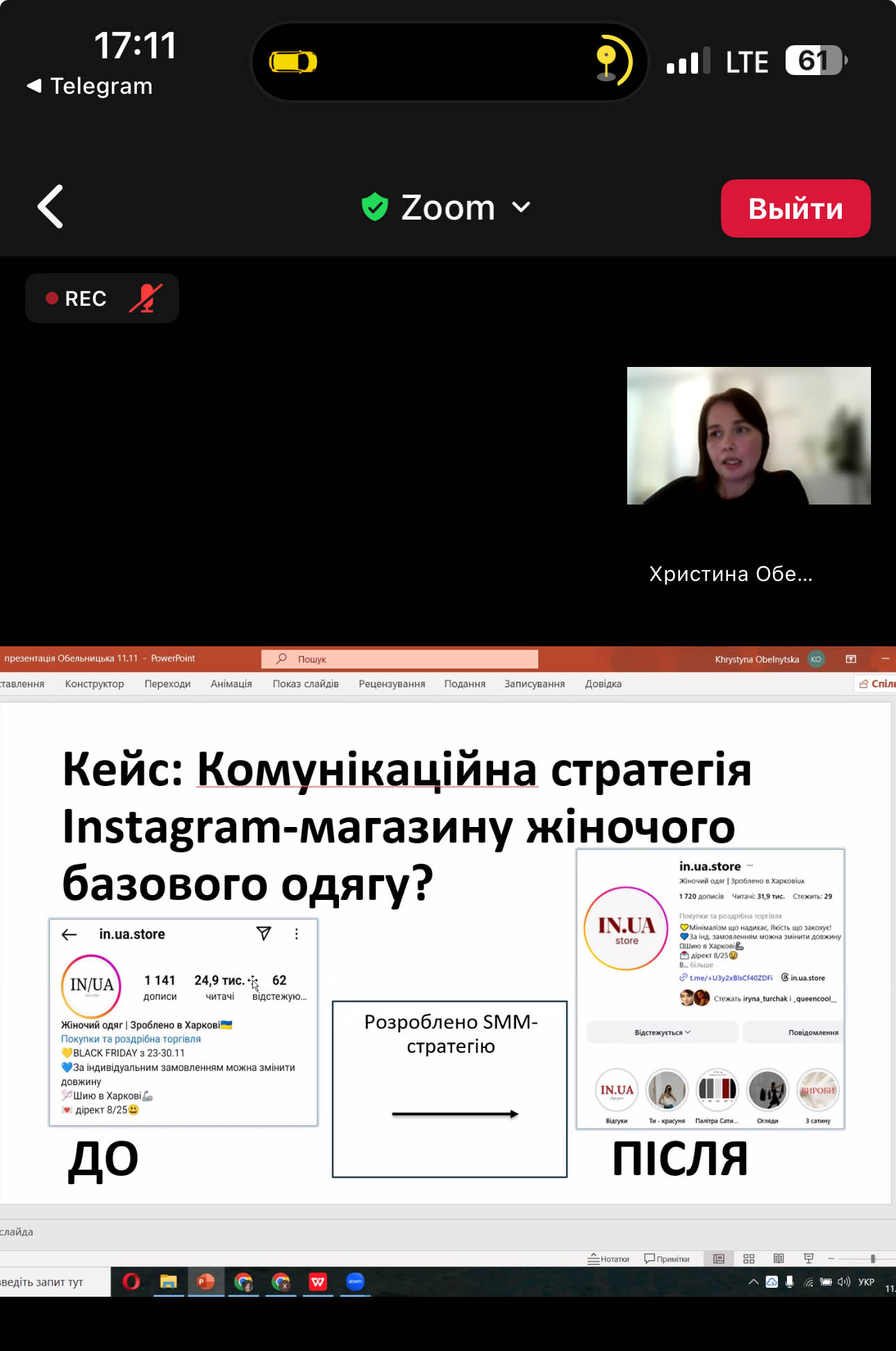The width and height of the screenshot is (896, 1351).
Task: Click the back arrow in the ДО Instagram screenshot
Action: (x=69, y=935)
